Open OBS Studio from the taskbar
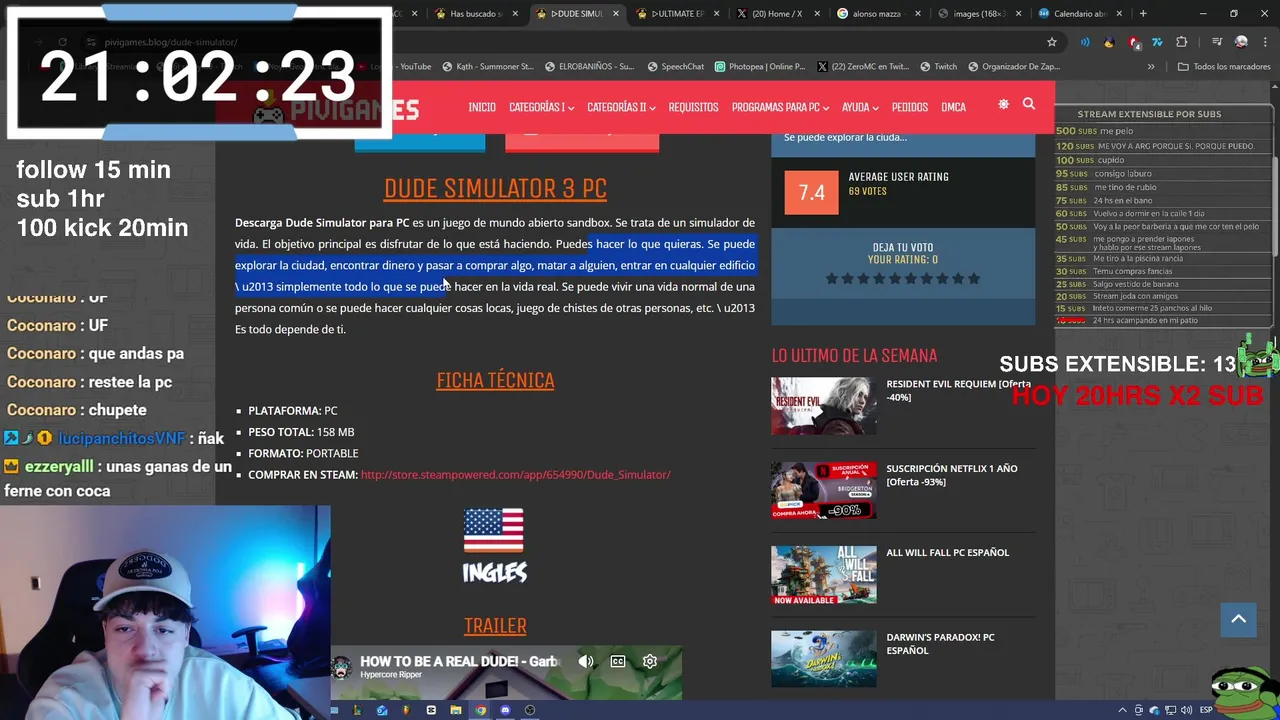The height and width of the screenshot is (720, 1280). click(530, 710)
